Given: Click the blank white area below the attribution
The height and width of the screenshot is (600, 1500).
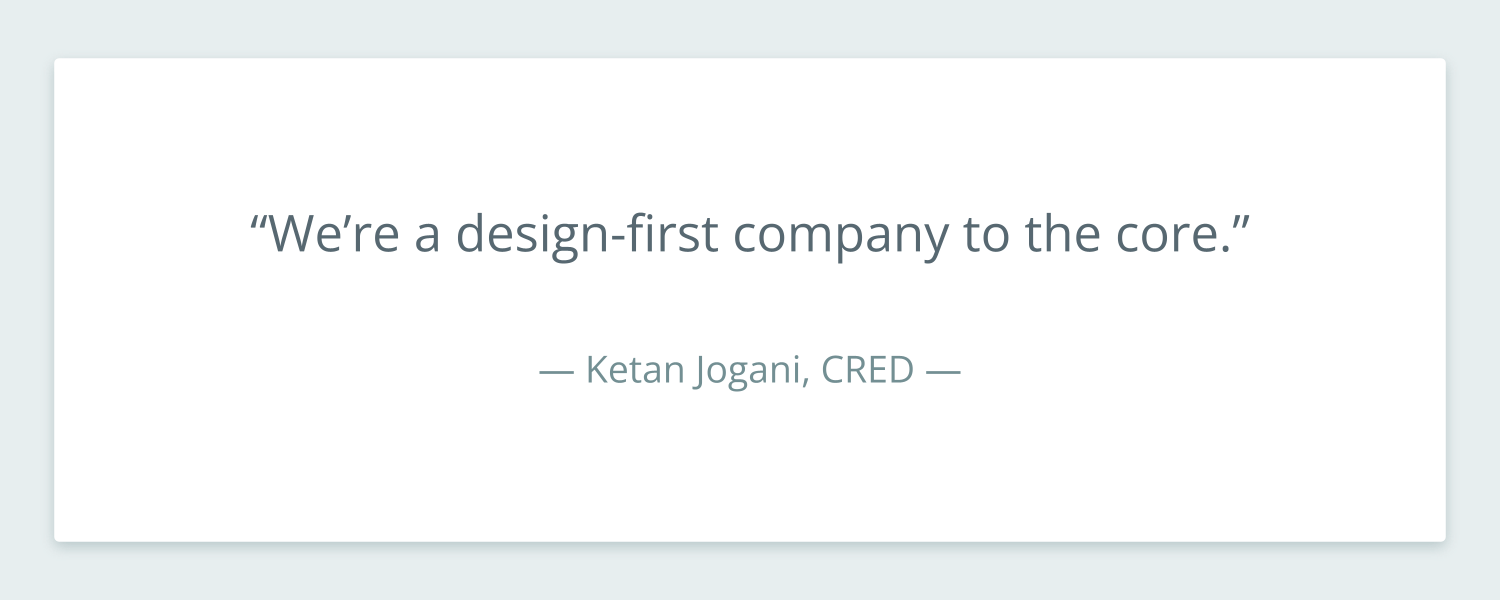Looking at the screenshot, I should 750,465.
